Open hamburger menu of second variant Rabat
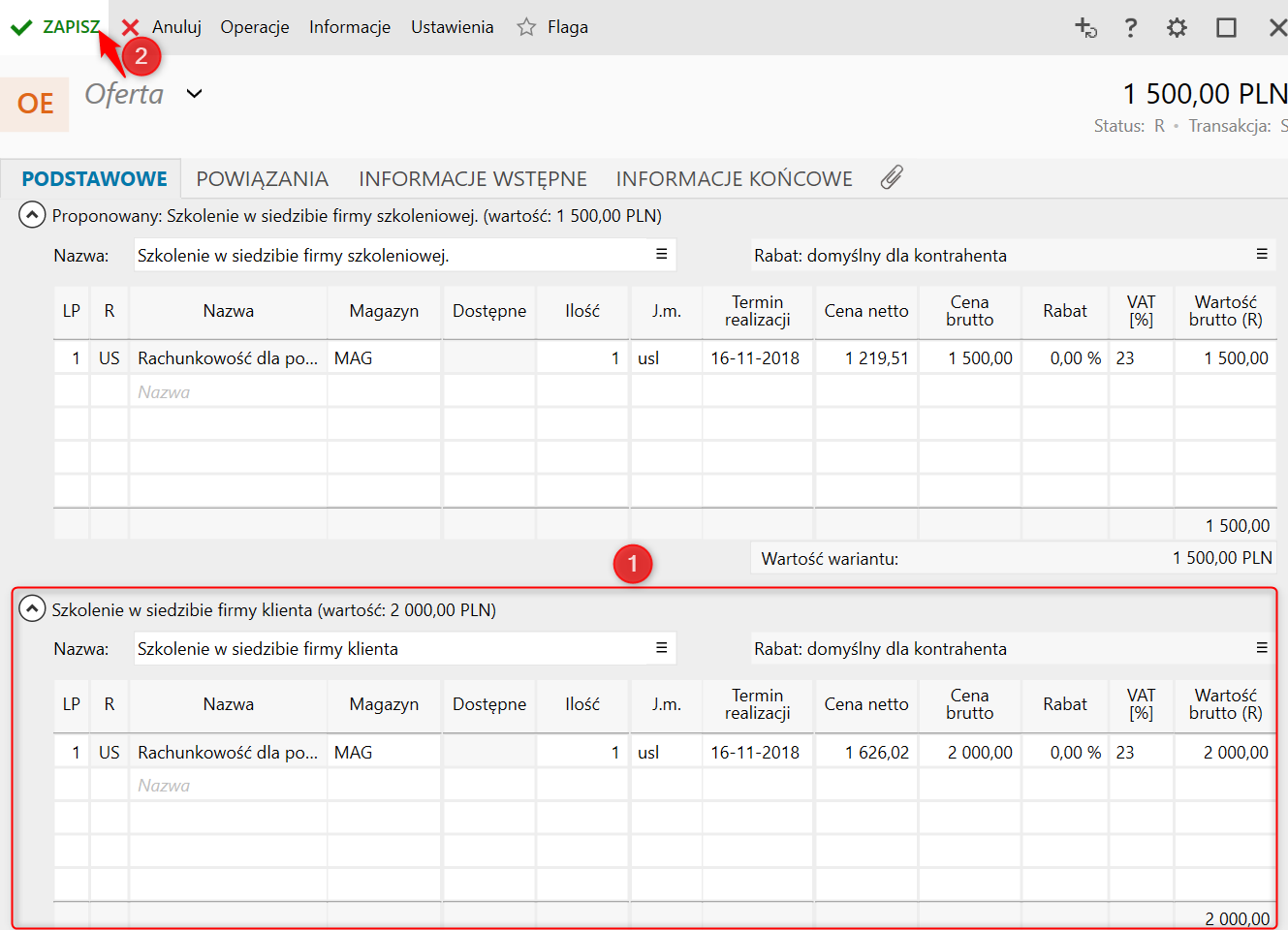The height and width of the screenshot is (930, 1288). 1262,648
